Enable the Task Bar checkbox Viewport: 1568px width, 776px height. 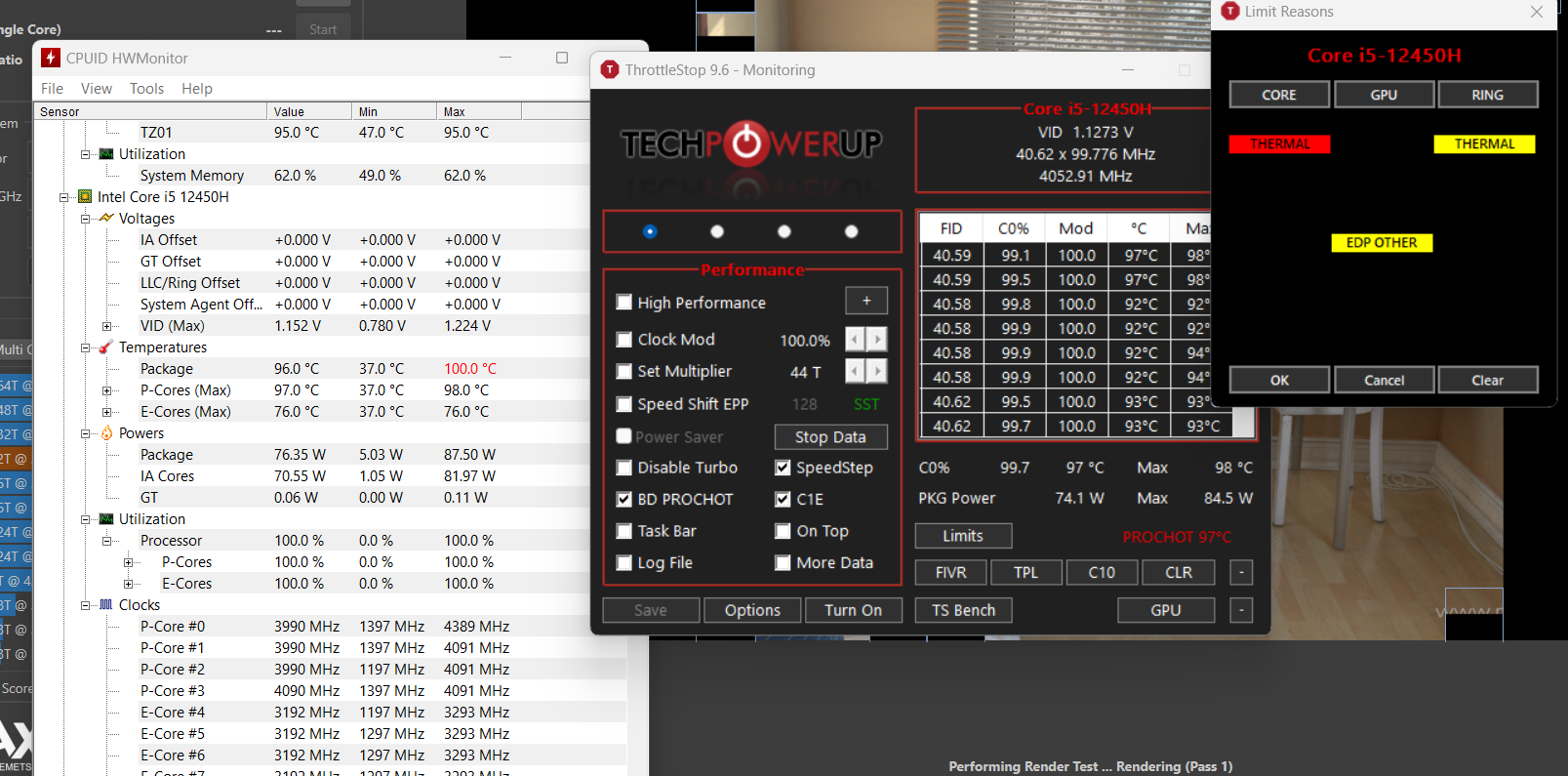(624, 531)
